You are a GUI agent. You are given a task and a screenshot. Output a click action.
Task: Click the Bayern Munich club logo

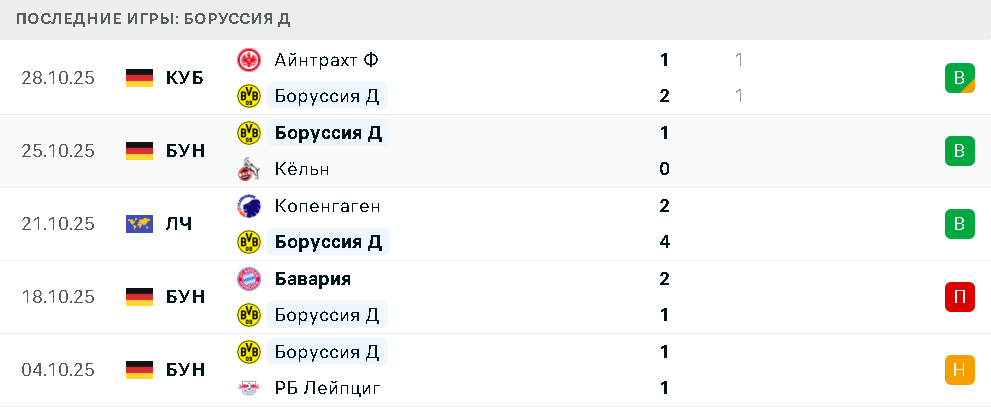click(248, 279)
